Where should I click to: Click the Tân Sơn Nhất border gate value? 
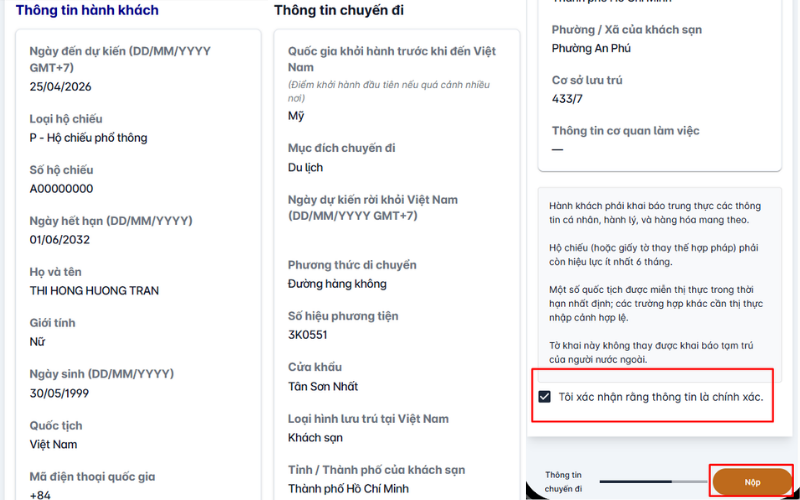click(x=322, y=386)
